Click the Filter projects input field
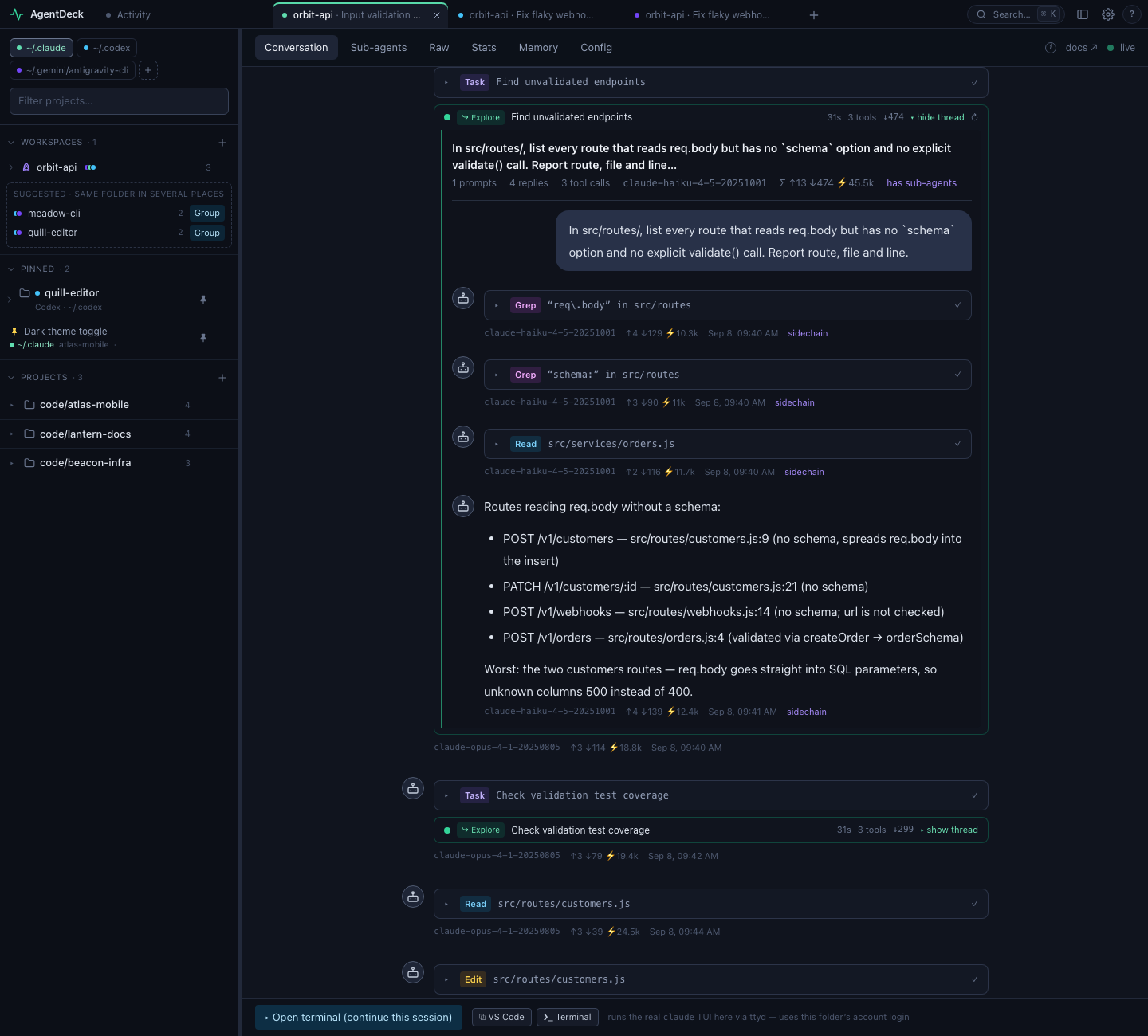Viewport: 1148px width, 1036px height. pos(119,101)
